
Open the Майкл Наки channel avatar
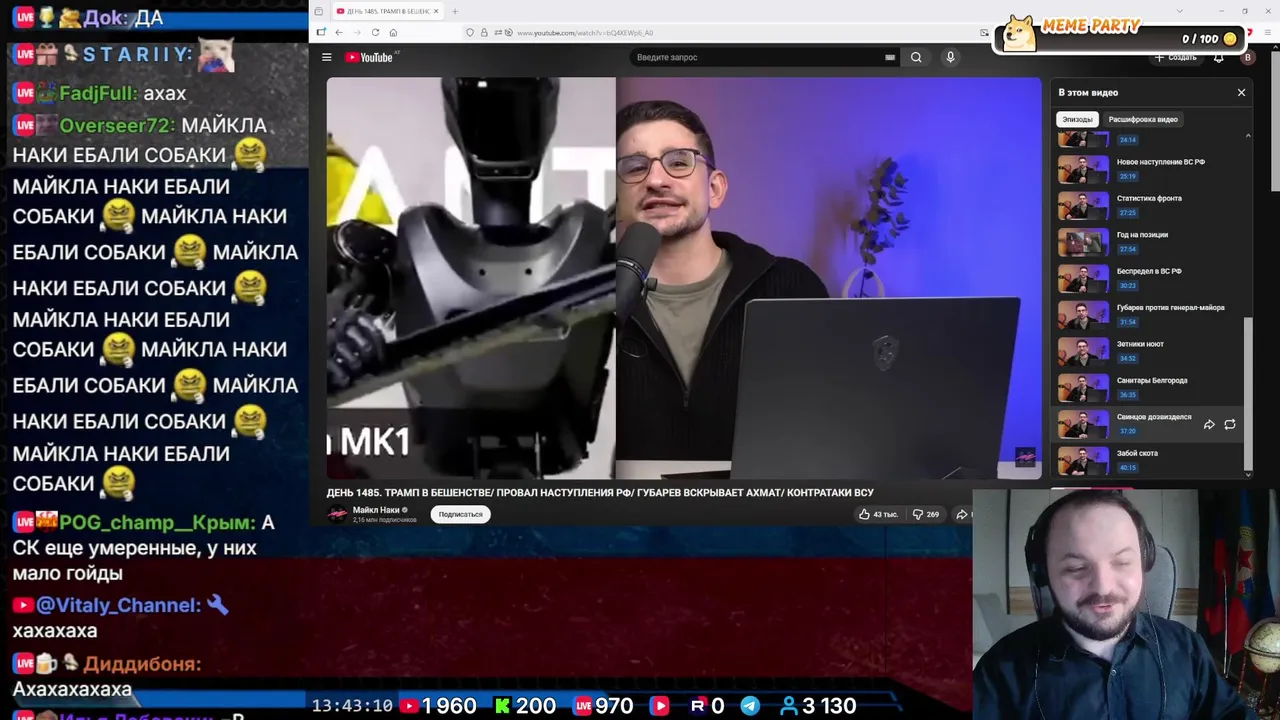click(x=338, y=514)
